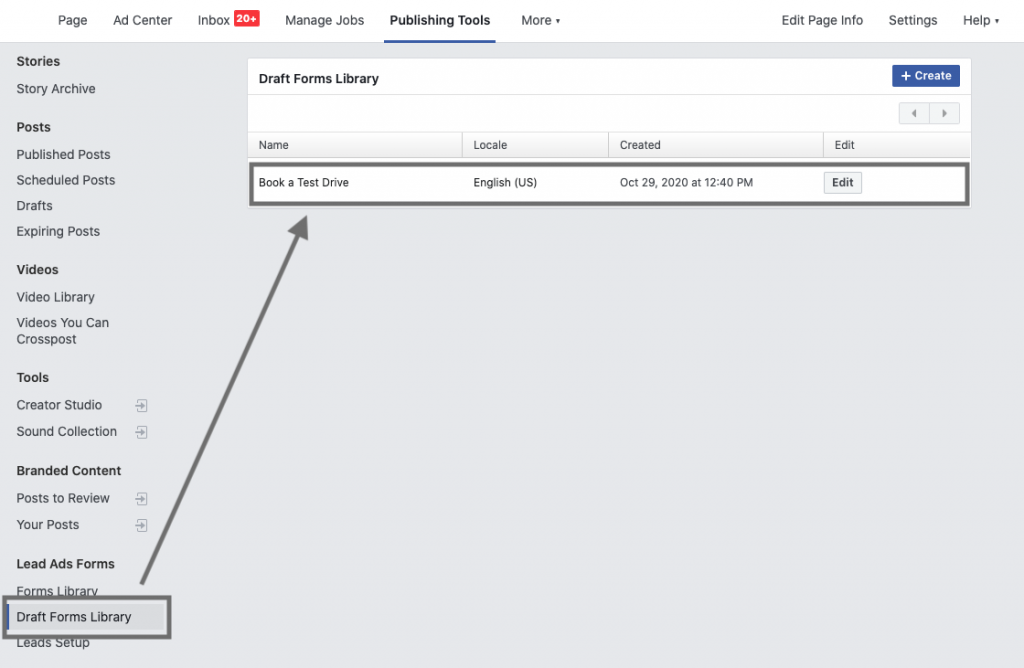Click the Videos section heading

(37, 270)
